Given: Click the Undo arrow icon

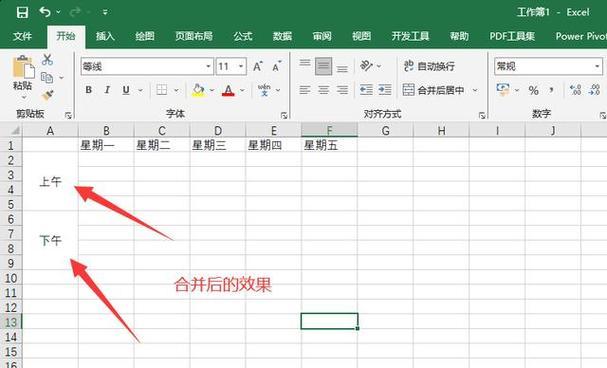Looking at the screenshot, I should coord(45,12).
